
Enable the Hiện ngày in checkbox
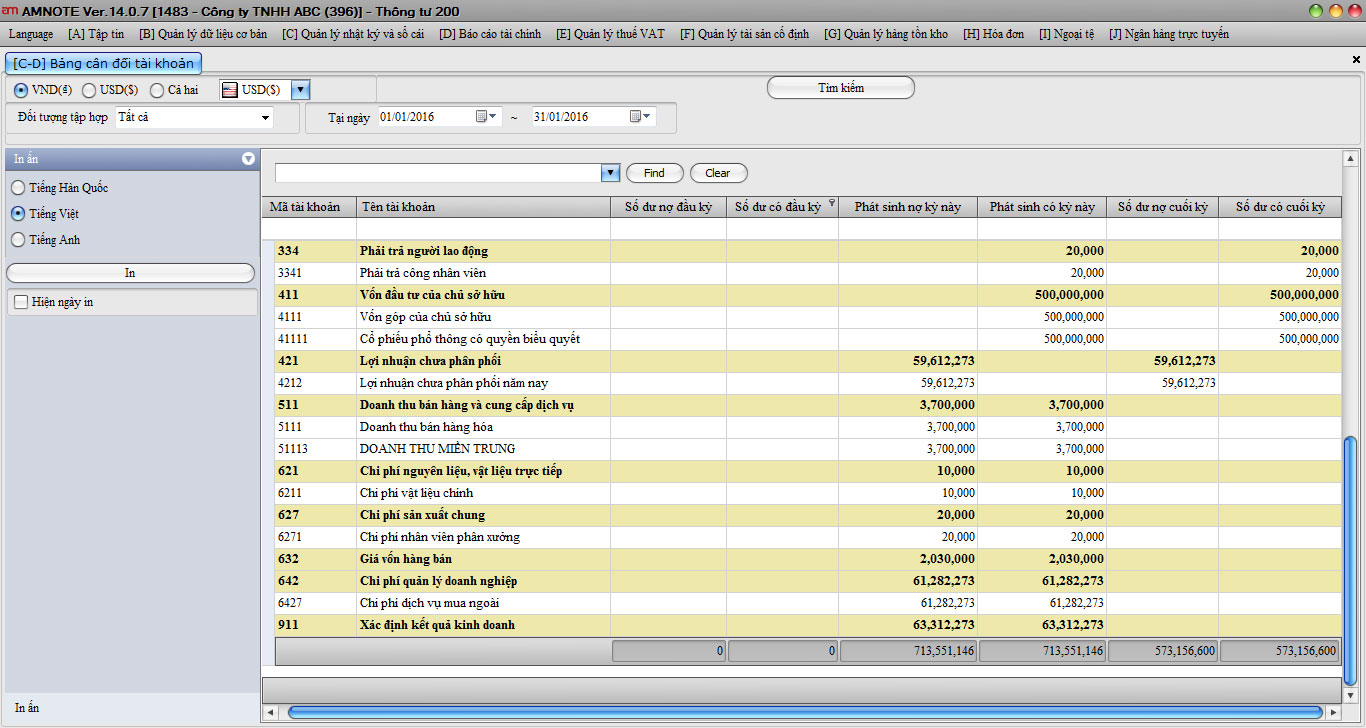[20, 302]
